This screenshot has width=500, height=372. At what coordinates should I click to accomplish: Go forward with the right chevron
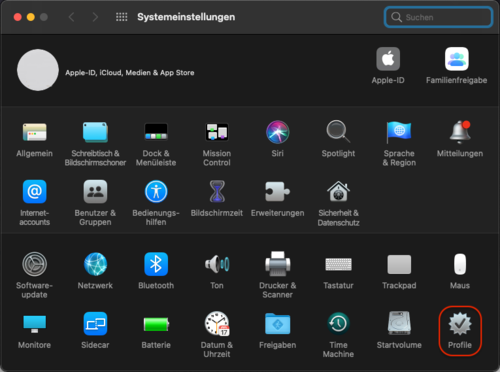click(95, 17)
